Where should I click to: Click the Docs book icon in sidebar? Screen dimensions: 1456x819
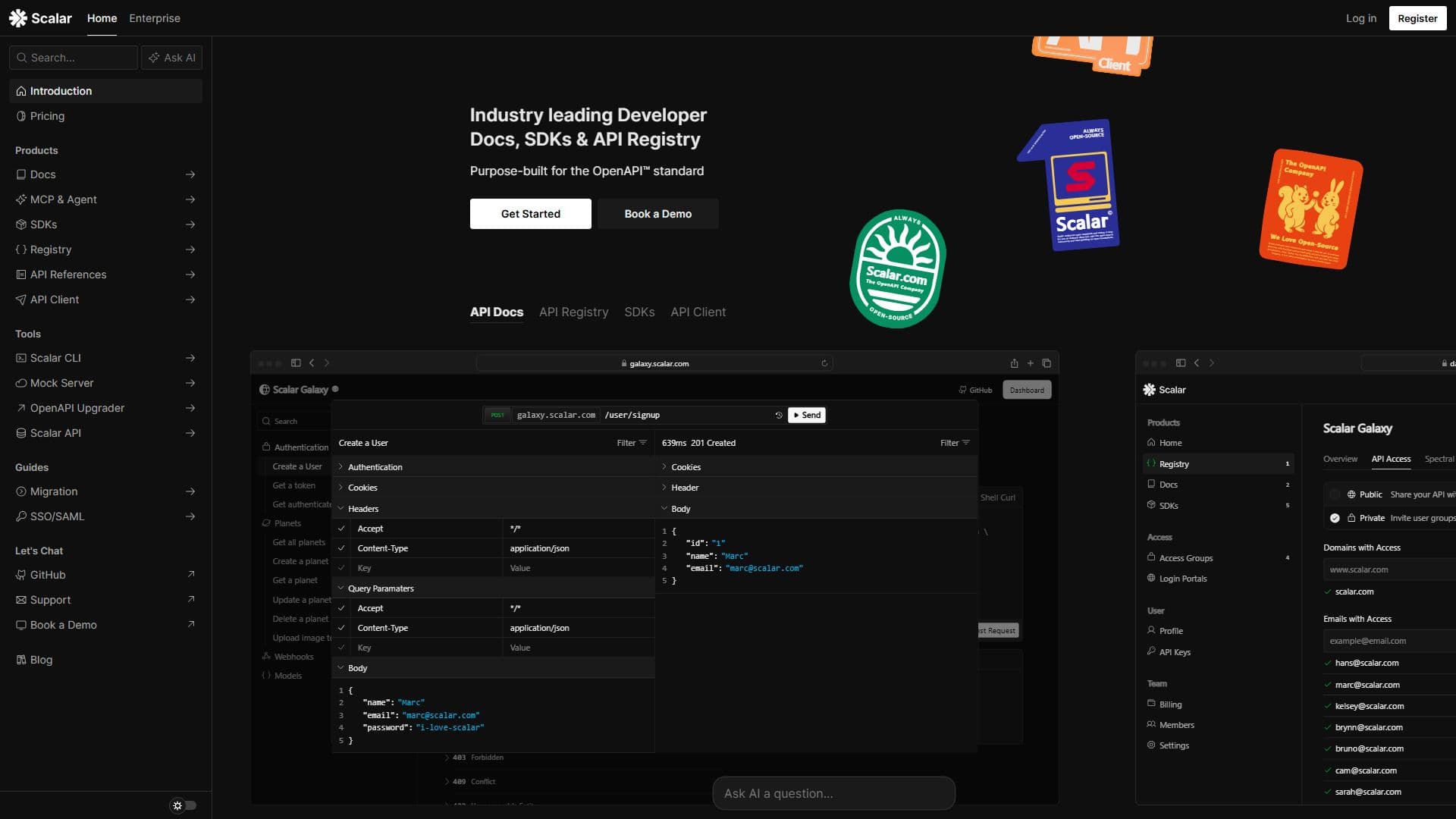click(21, 174)
